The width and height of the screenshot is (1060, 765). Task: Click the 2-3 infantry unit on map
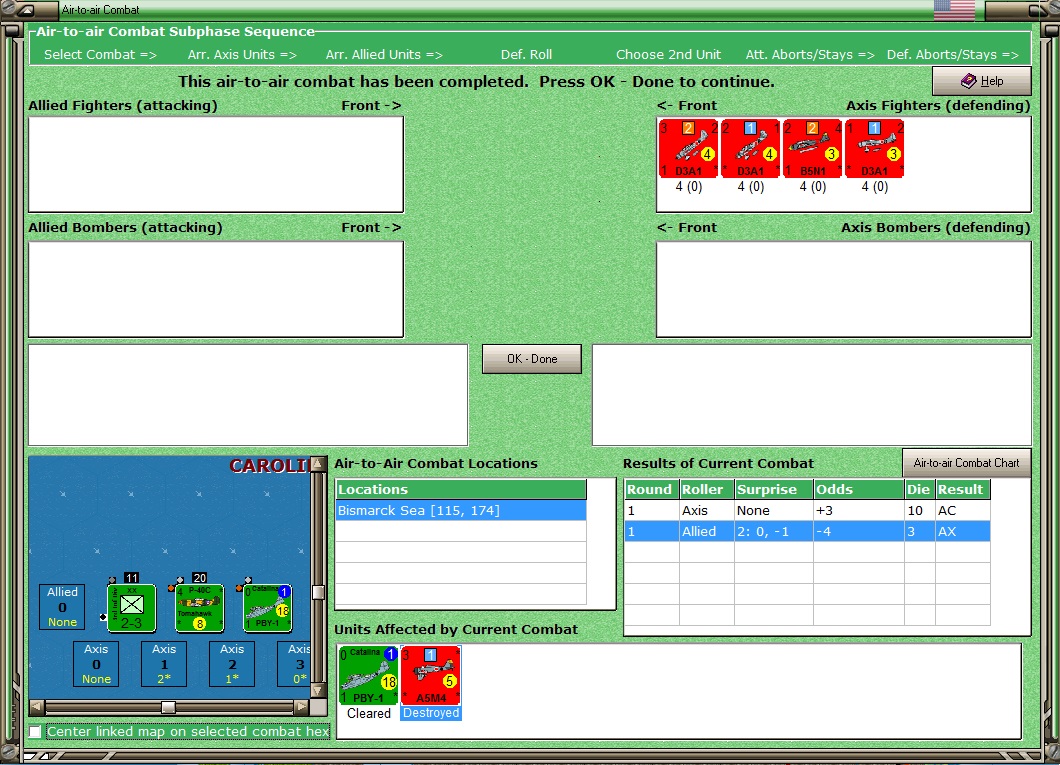pos(131,608)
